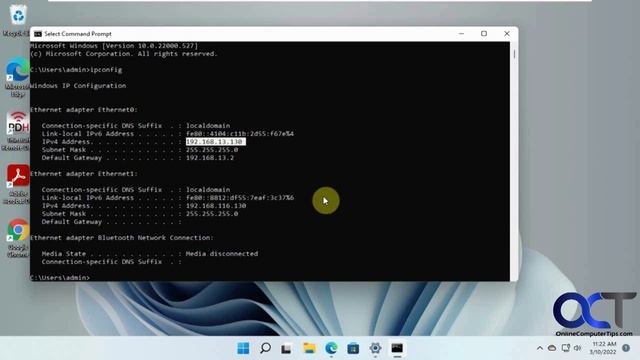This screenshot has width=640, height=360.
Task: Click the default gateway value 192.168.13.2
Action: point(210,158)
